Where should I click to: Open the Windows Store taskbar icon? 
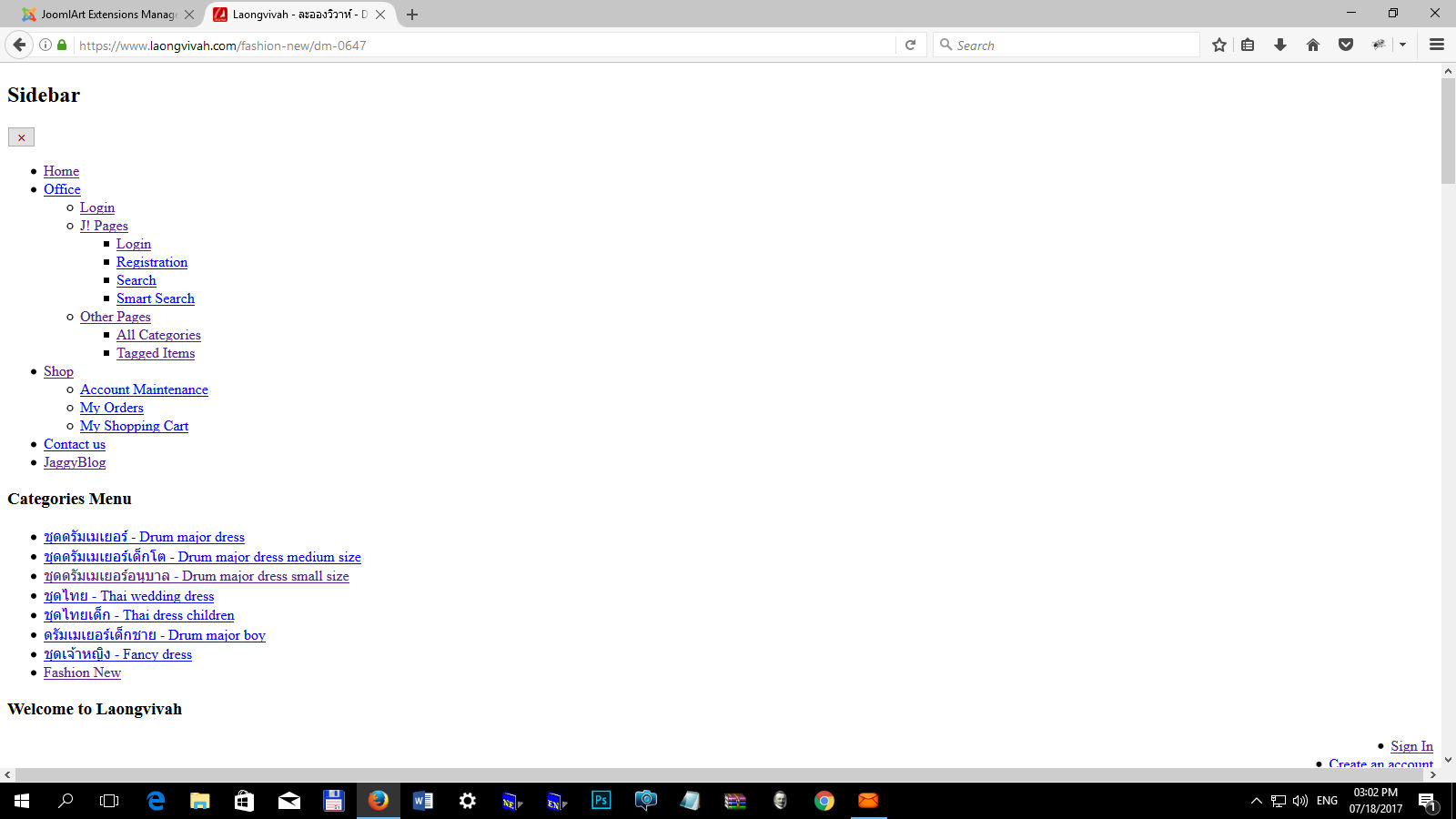click(x=245, y=801)
